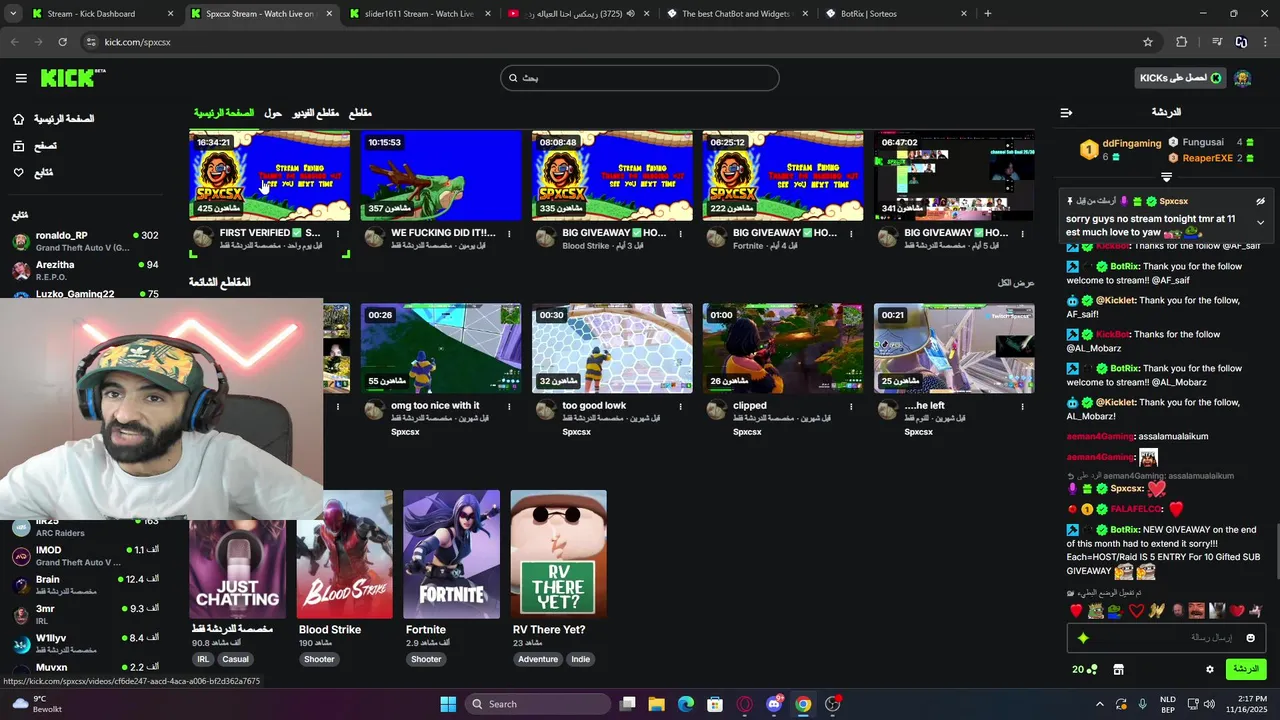
Task: Click the Windows taskbar Search box
Action: (x=538, y=704)
